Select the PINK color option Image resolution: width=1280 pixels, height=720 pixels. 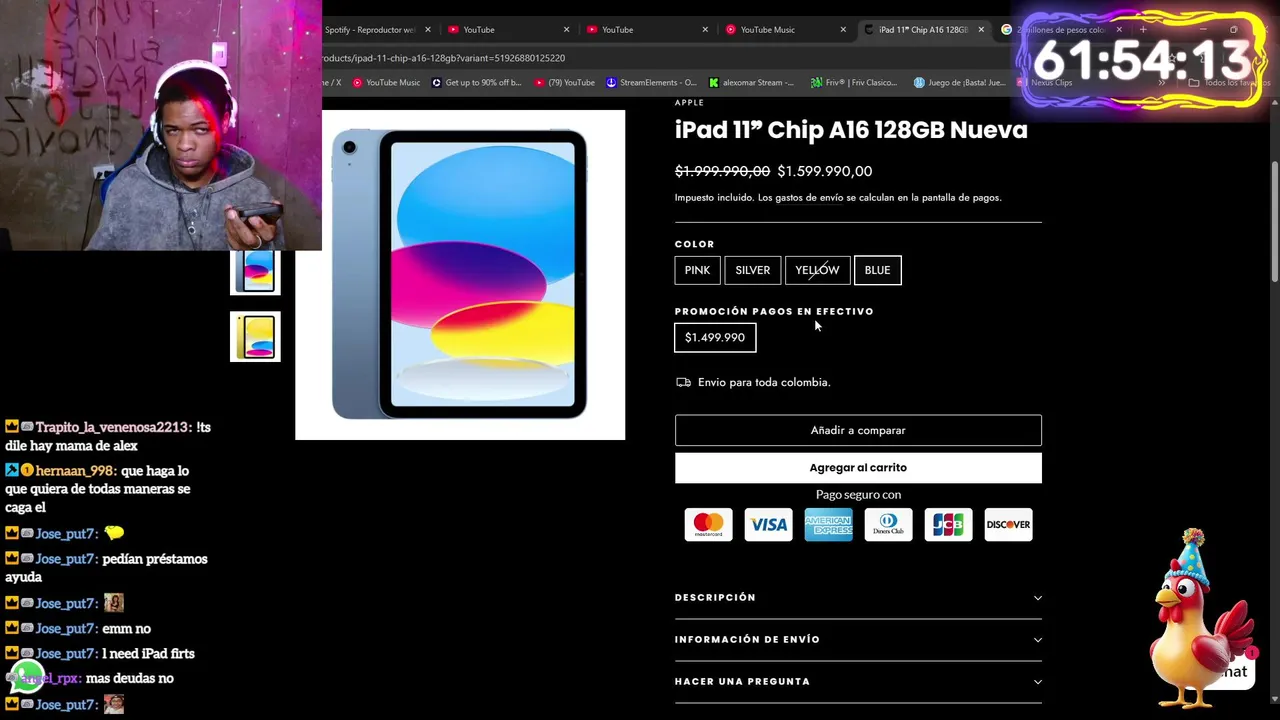click(697, 270)
